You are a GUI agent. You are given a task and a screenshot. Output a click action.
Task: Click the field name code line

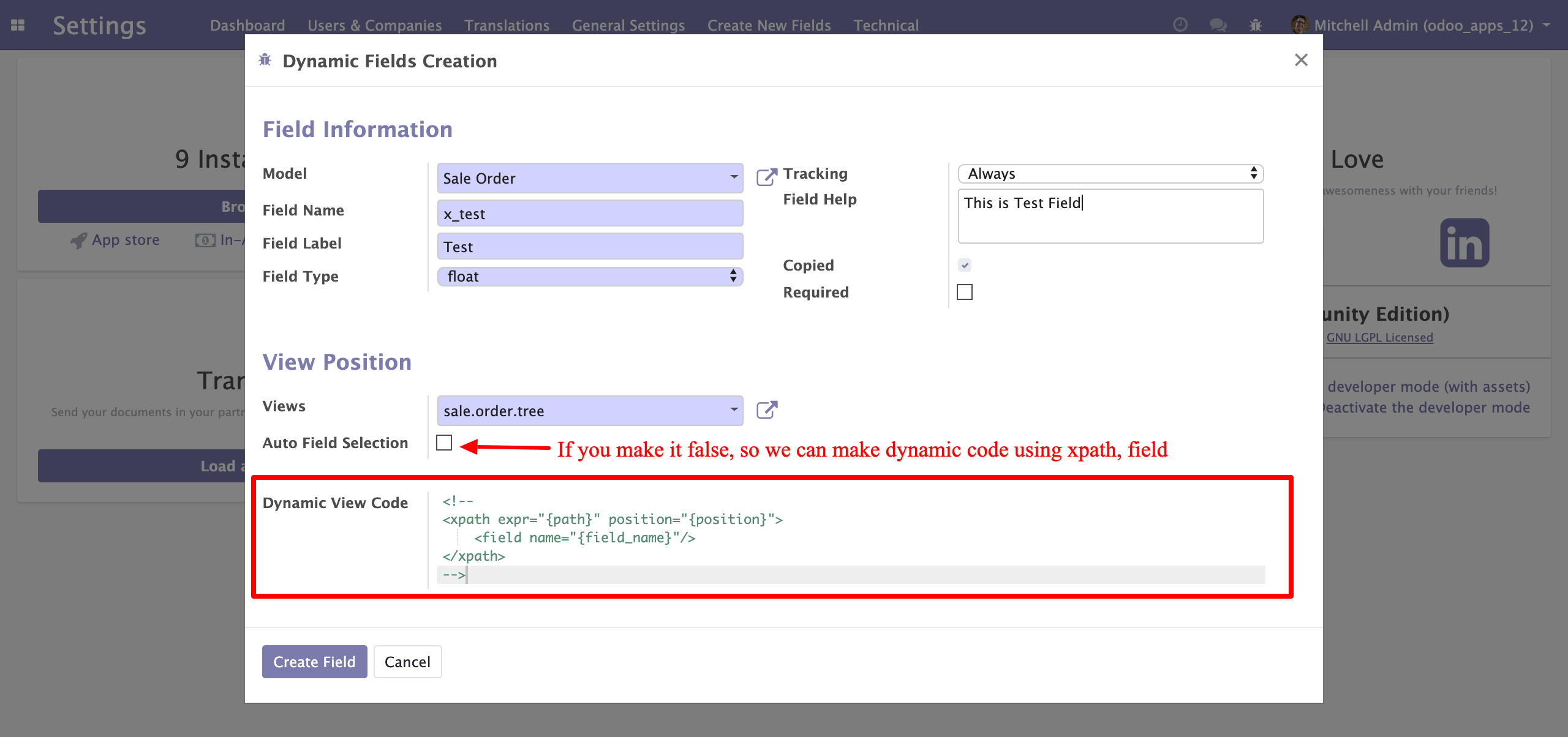tap(584, 537)
